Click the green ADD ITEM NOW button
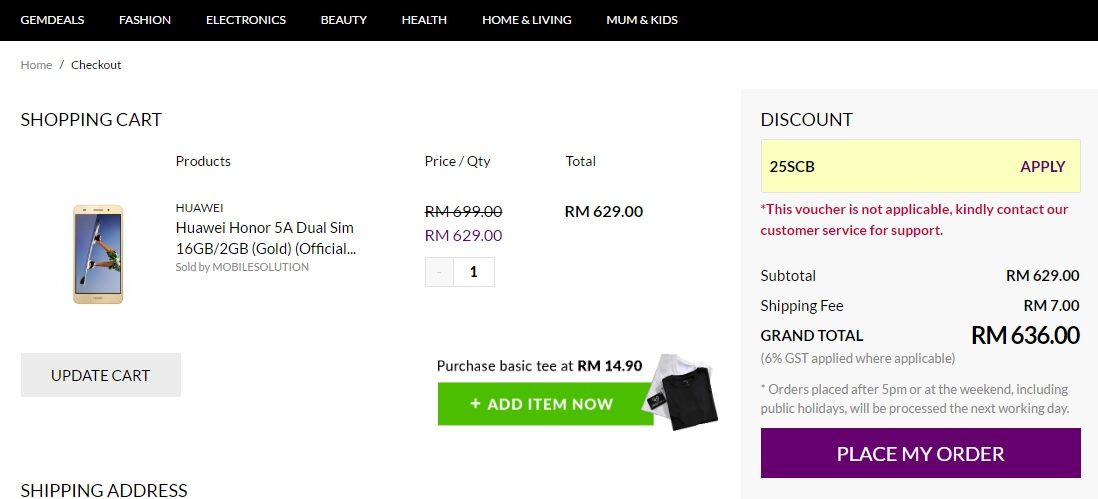This screenshot has height=499, width=1098. (x=545, y=404)
